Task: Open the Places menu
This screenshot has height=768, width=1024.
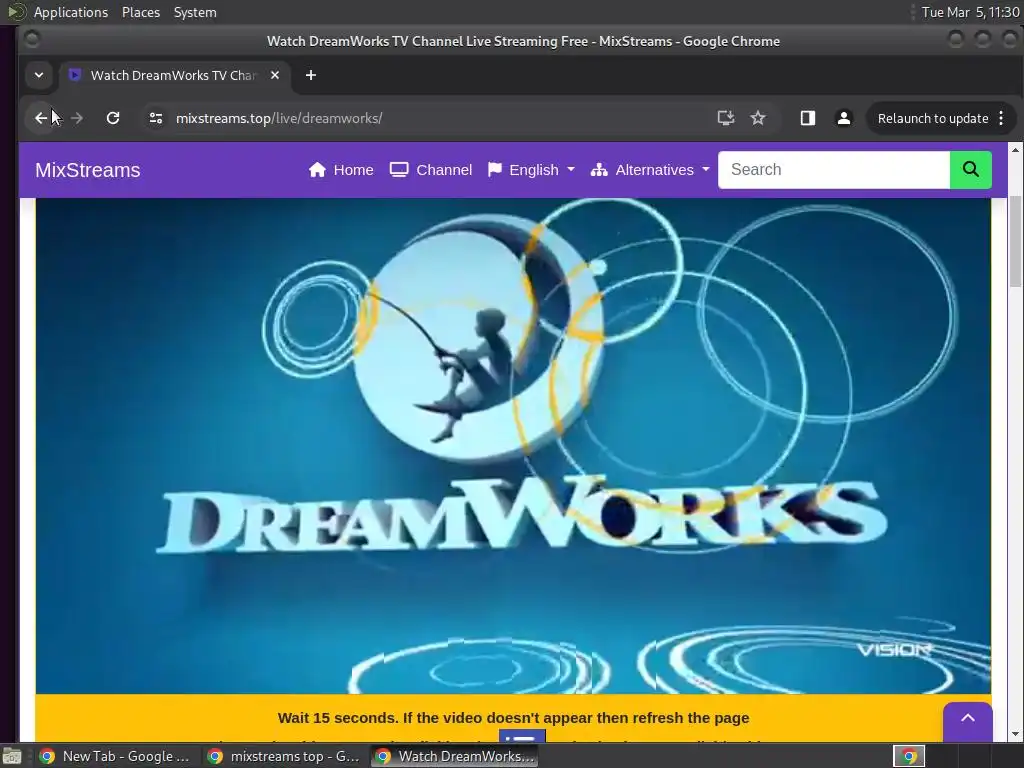Action: [141, 12]
